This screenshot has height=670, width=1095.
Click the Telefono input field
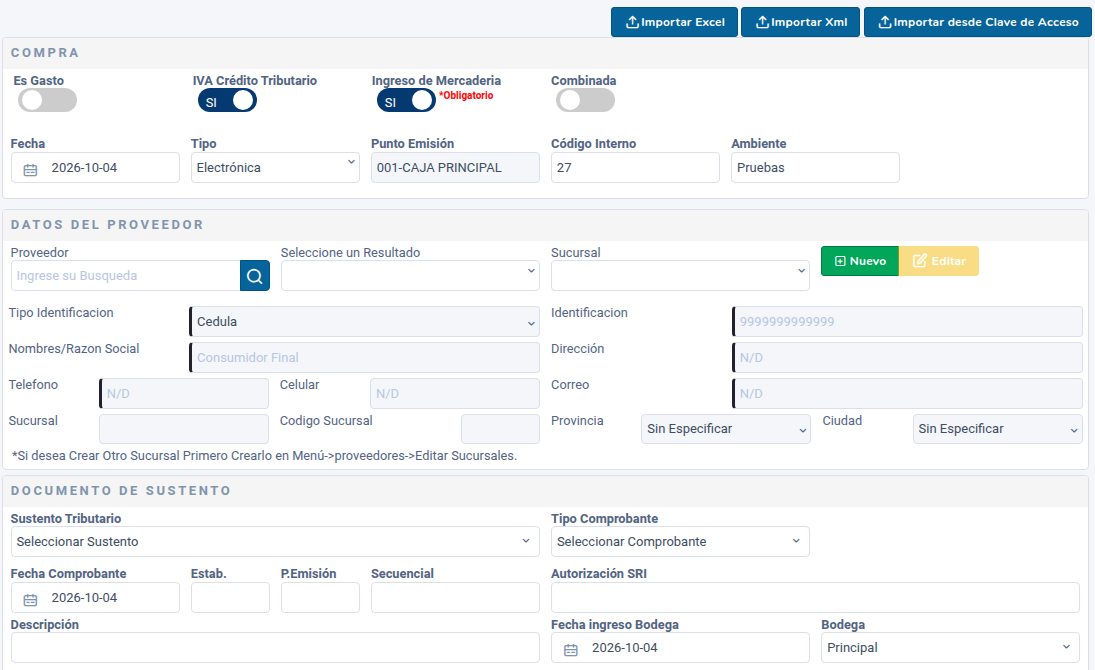coord(184,393)
